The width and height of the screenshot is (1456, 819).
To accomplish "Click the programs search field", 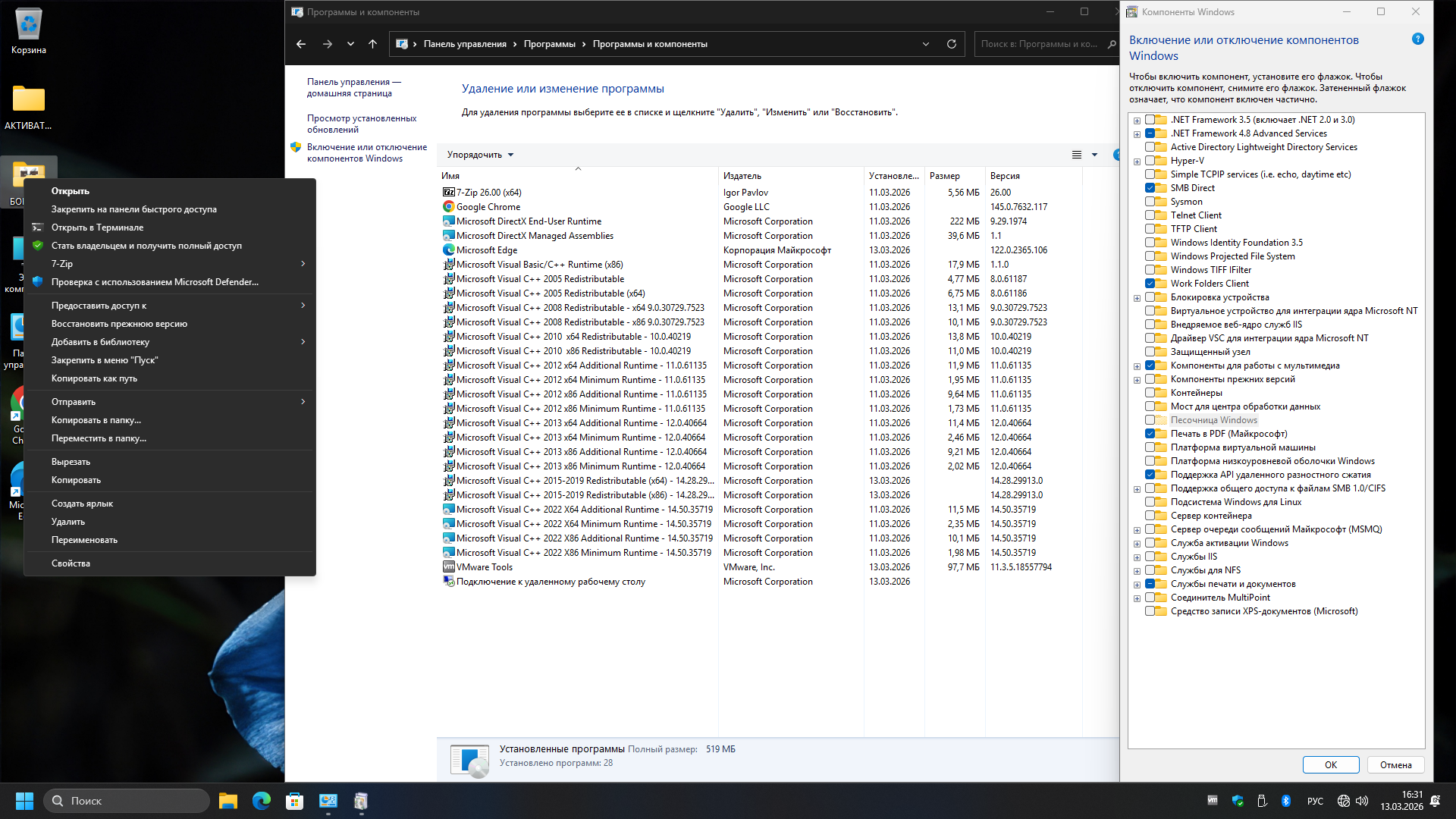I will click(x=1039, y=44).
